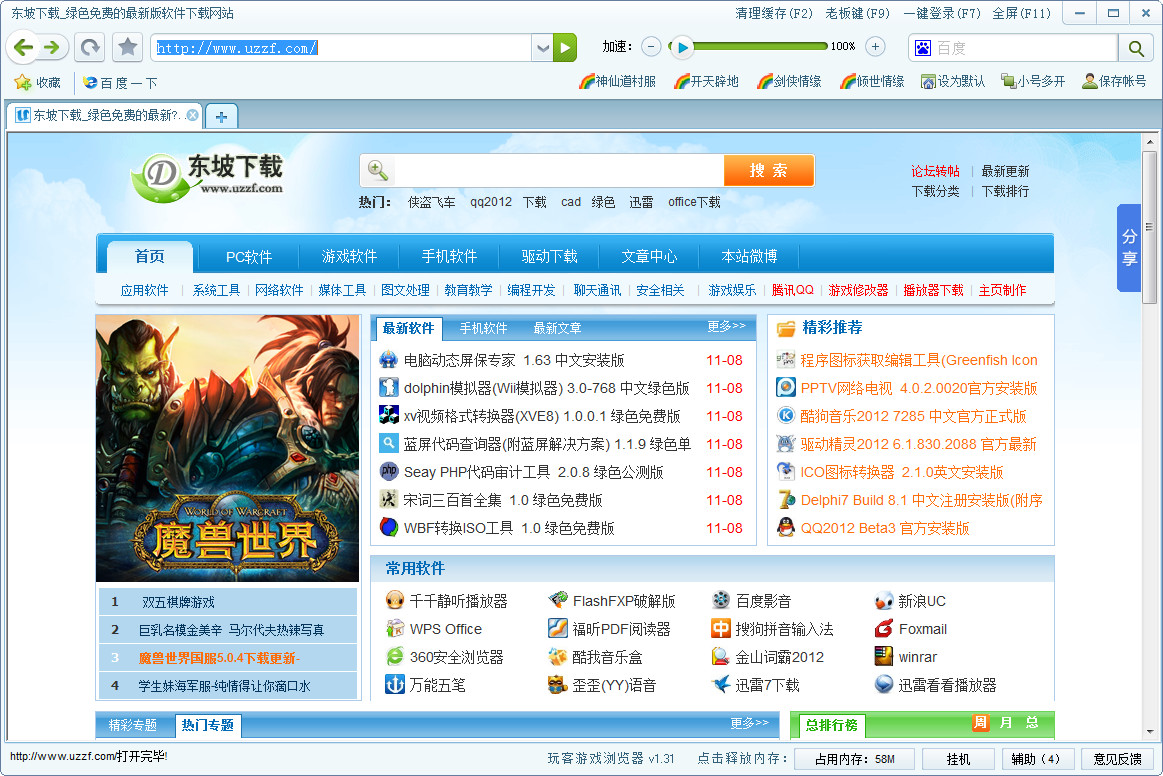Click the Seay PHP代码审计工具 icon
Image resolution: width=1163 pixels, height=776 pixels.
(389, 471)
